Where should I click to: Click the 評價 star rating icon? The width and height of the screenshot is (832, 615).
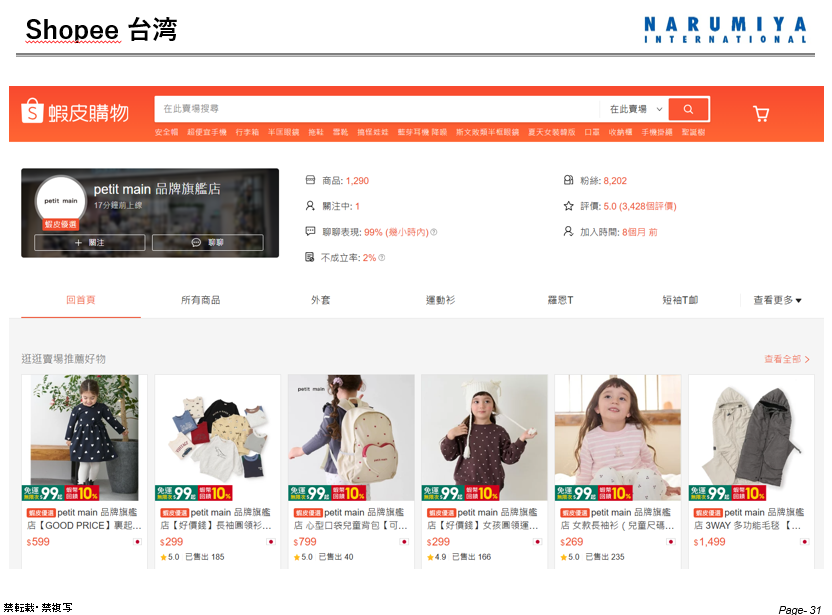click(x=568, y=206)
